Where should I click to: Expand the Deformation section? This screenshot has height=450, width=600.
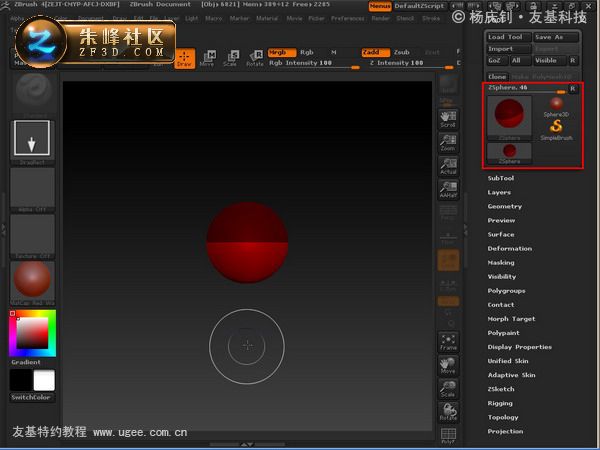510,249
